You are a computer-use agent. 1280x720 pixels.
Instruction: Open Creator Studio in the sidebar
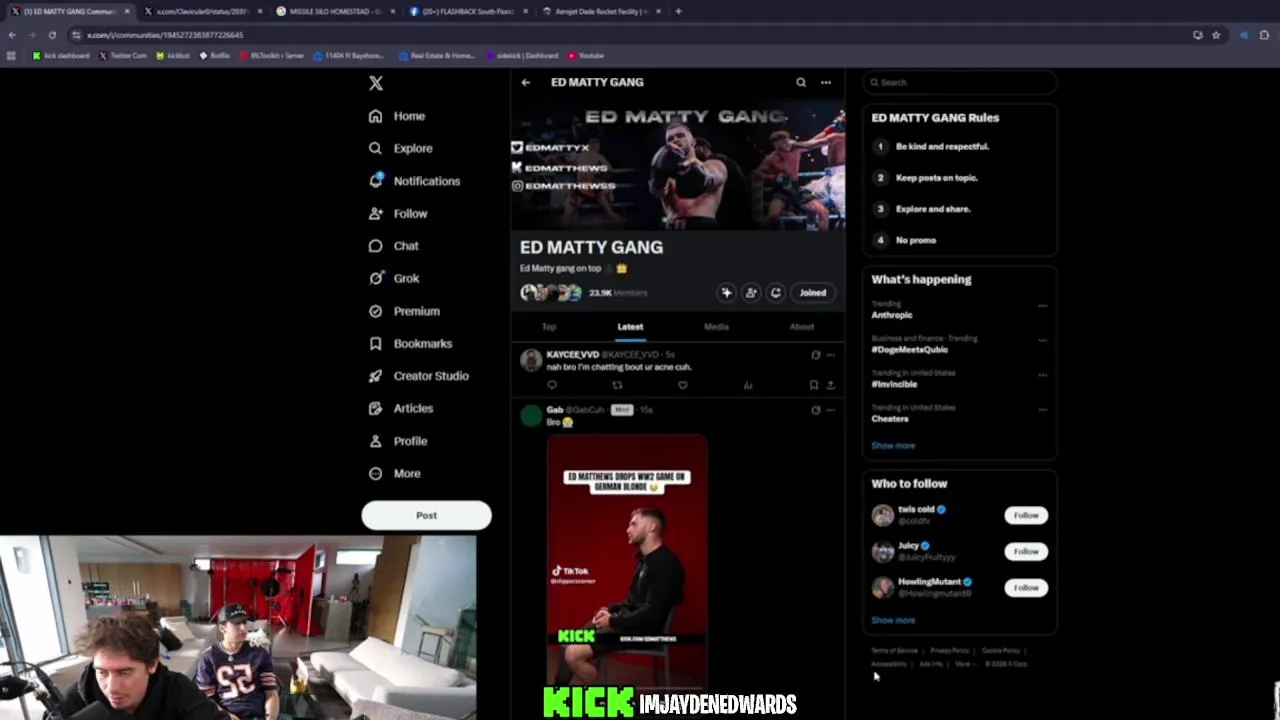tap(418, 376)
